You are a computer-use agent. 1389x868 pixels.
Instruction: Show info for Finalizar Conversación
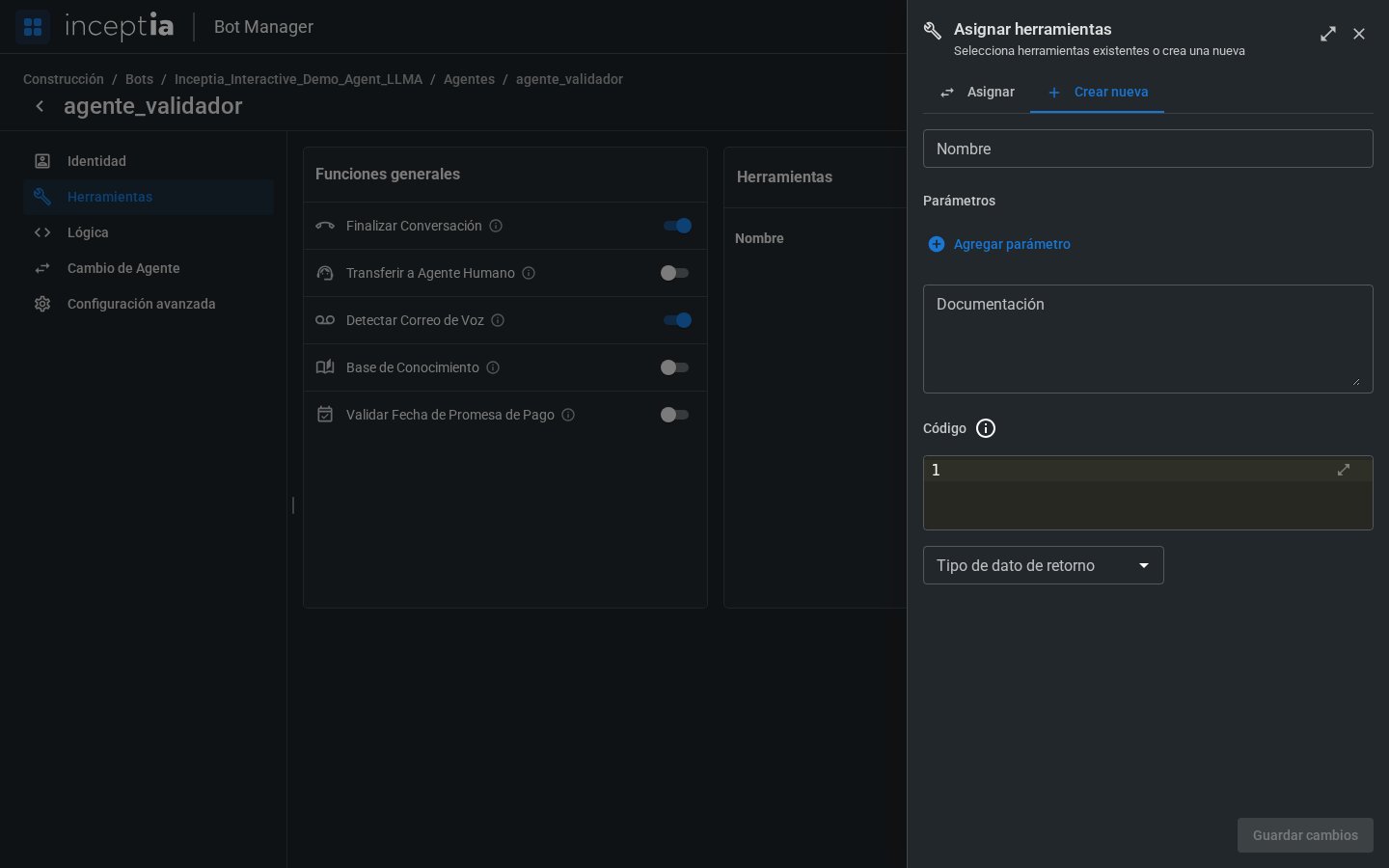496,226
